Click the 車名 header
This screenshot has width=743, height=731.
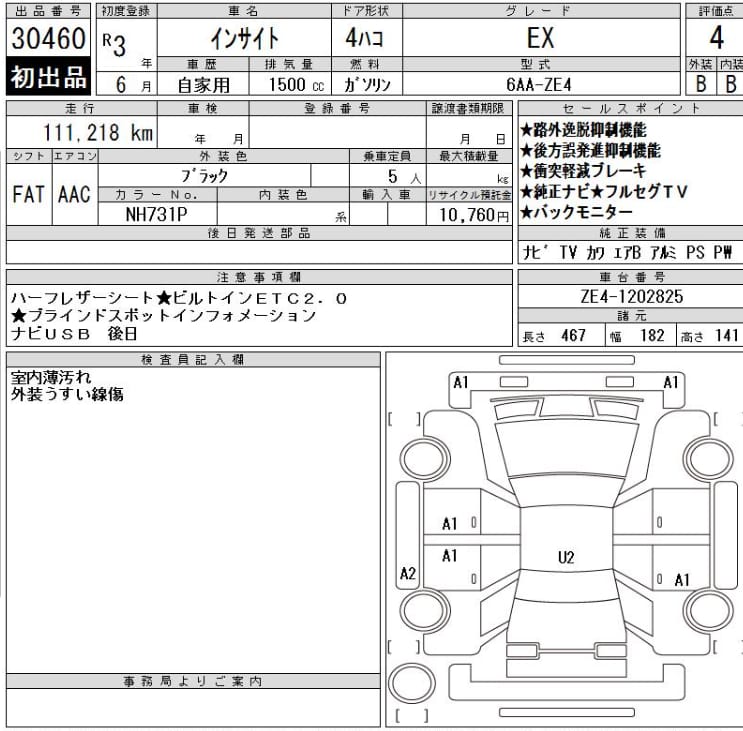pyautogui.click(x=244, y=11)
